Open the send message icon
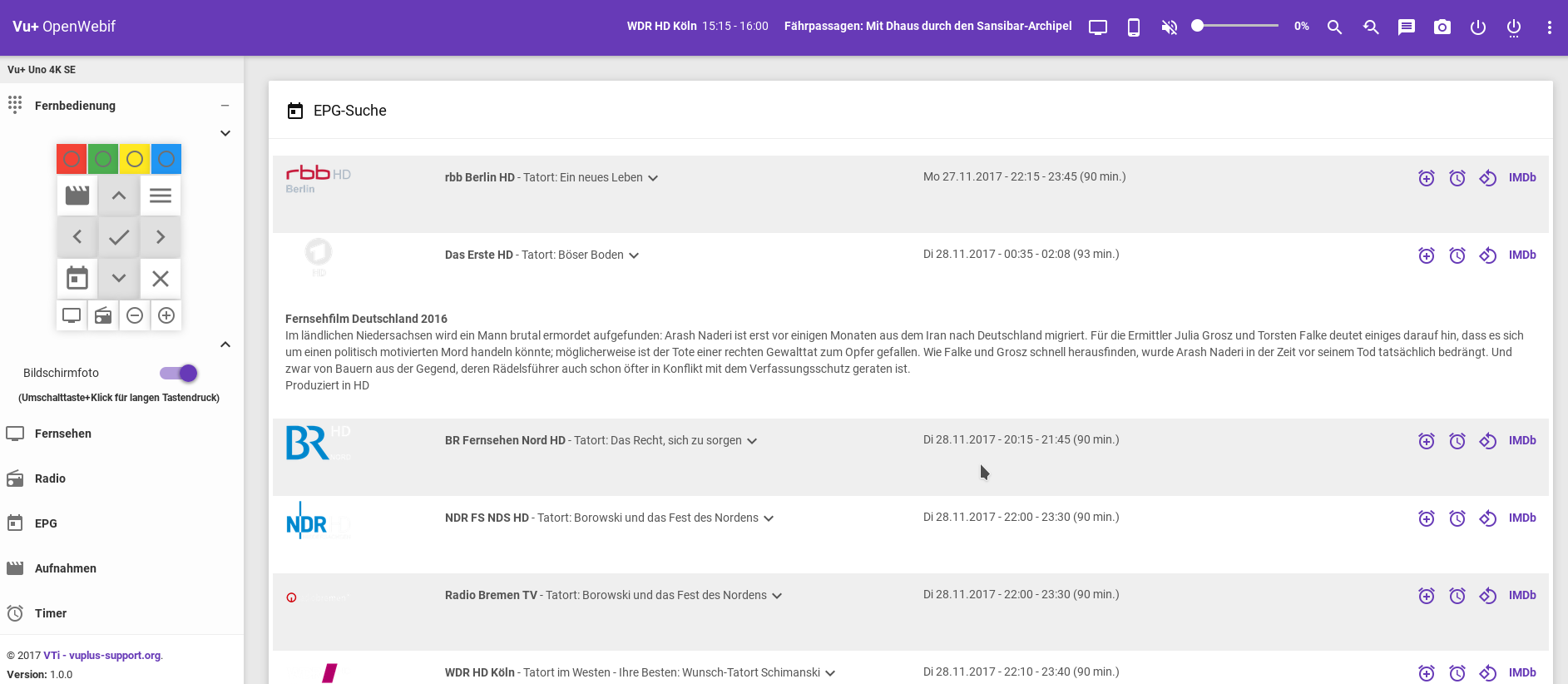 [1407, 27]
